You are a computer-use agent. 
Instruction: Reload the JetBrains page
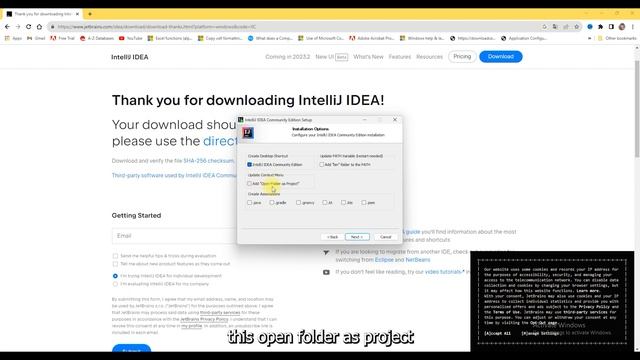(x=29, y=27)
